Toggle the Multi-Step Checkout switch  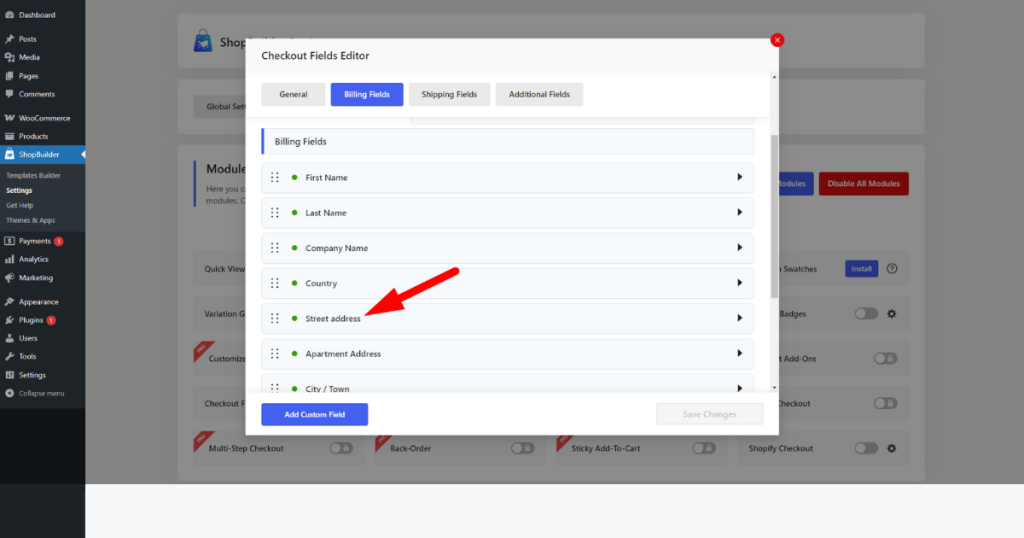pyautogui.click(x=341, y=449)
